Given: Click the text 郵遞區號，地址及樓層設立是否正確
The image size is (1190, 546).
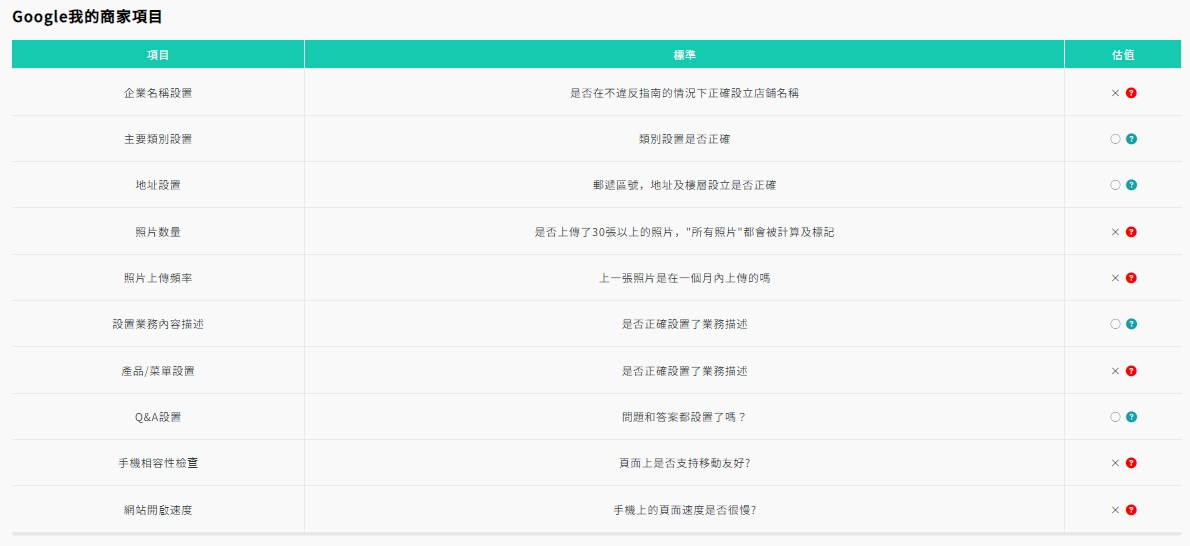Looking at the screenshot, I should point(685,185).
